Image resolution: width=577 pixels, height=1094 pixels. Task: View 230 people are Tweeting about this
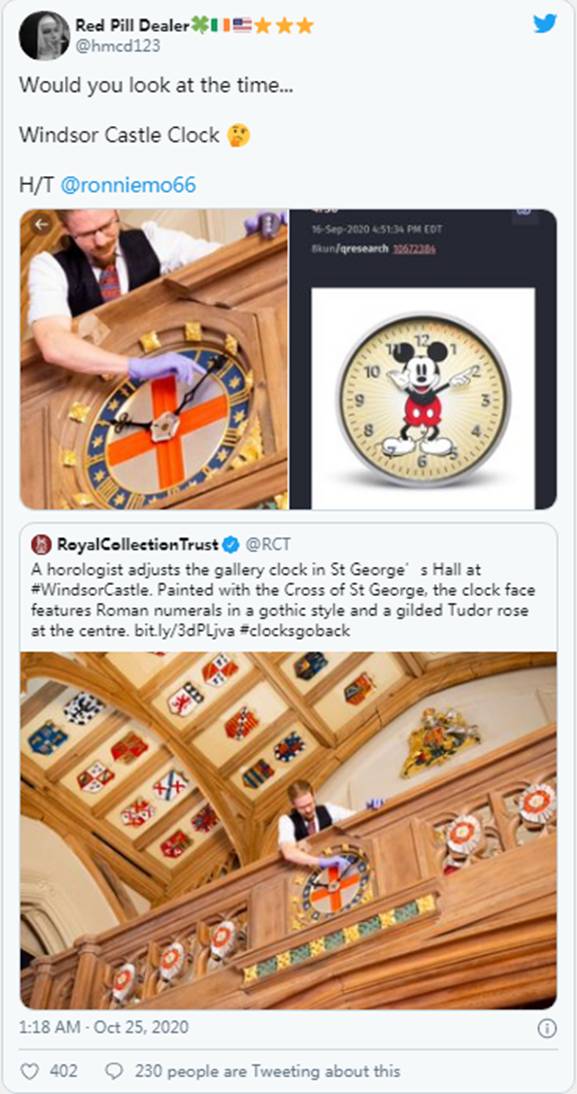[x=267, y=1070]
